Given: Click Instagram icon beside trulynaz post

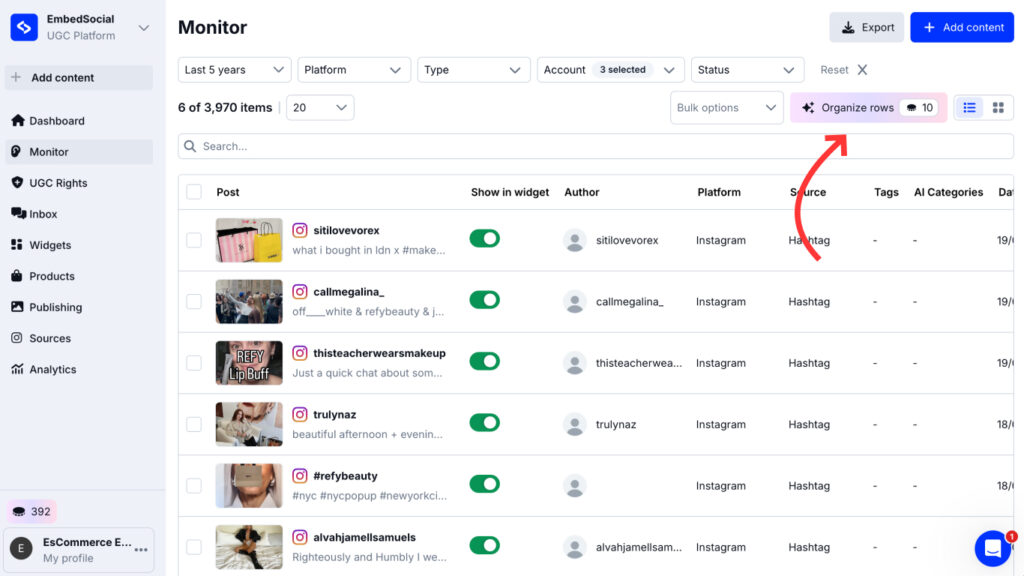Looking at the screenshot, I should 300,414.
